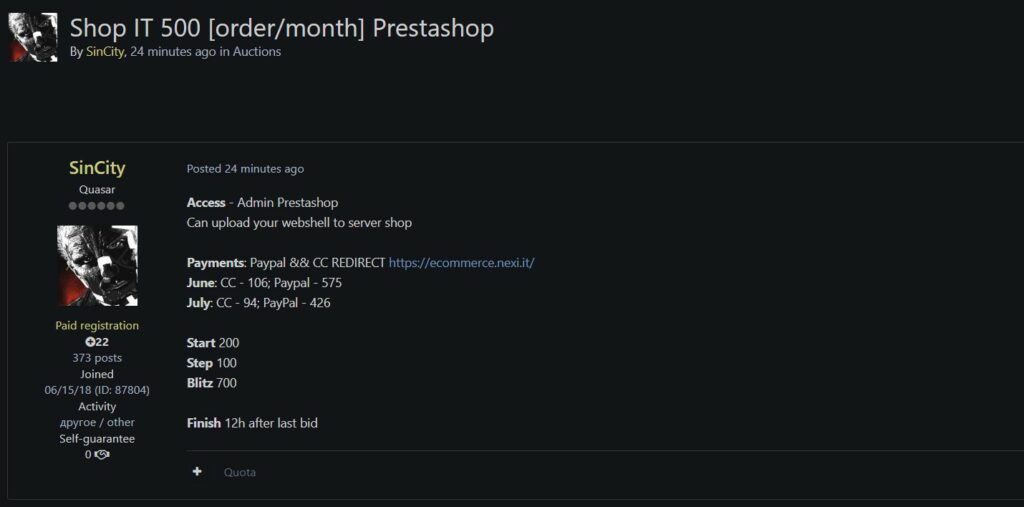Click the '24 minutes ago' timestamp in the byline
The height and width of the screenshot is (507, 1024).
pos(172,52)
